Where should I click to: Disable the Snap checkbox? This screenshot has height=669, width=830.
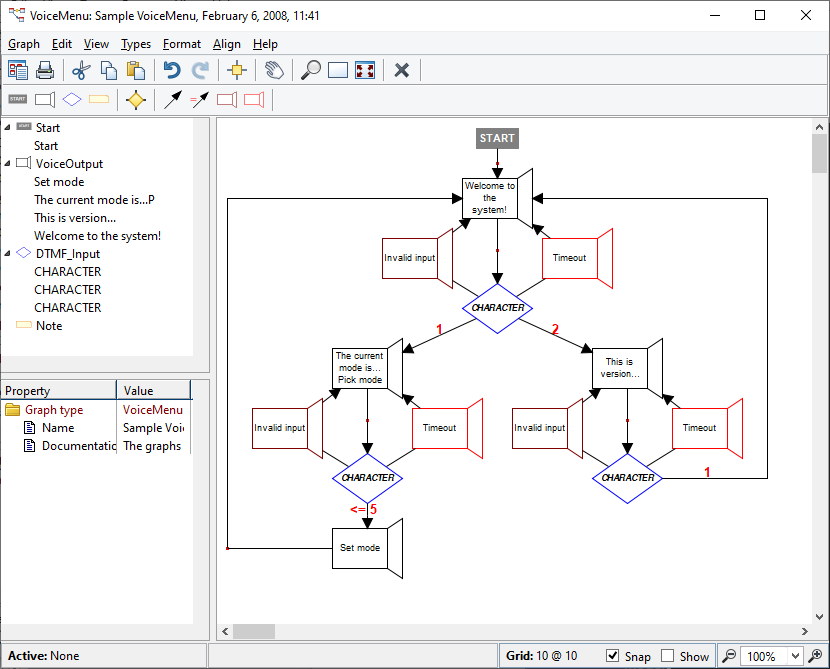pos(613,656)
